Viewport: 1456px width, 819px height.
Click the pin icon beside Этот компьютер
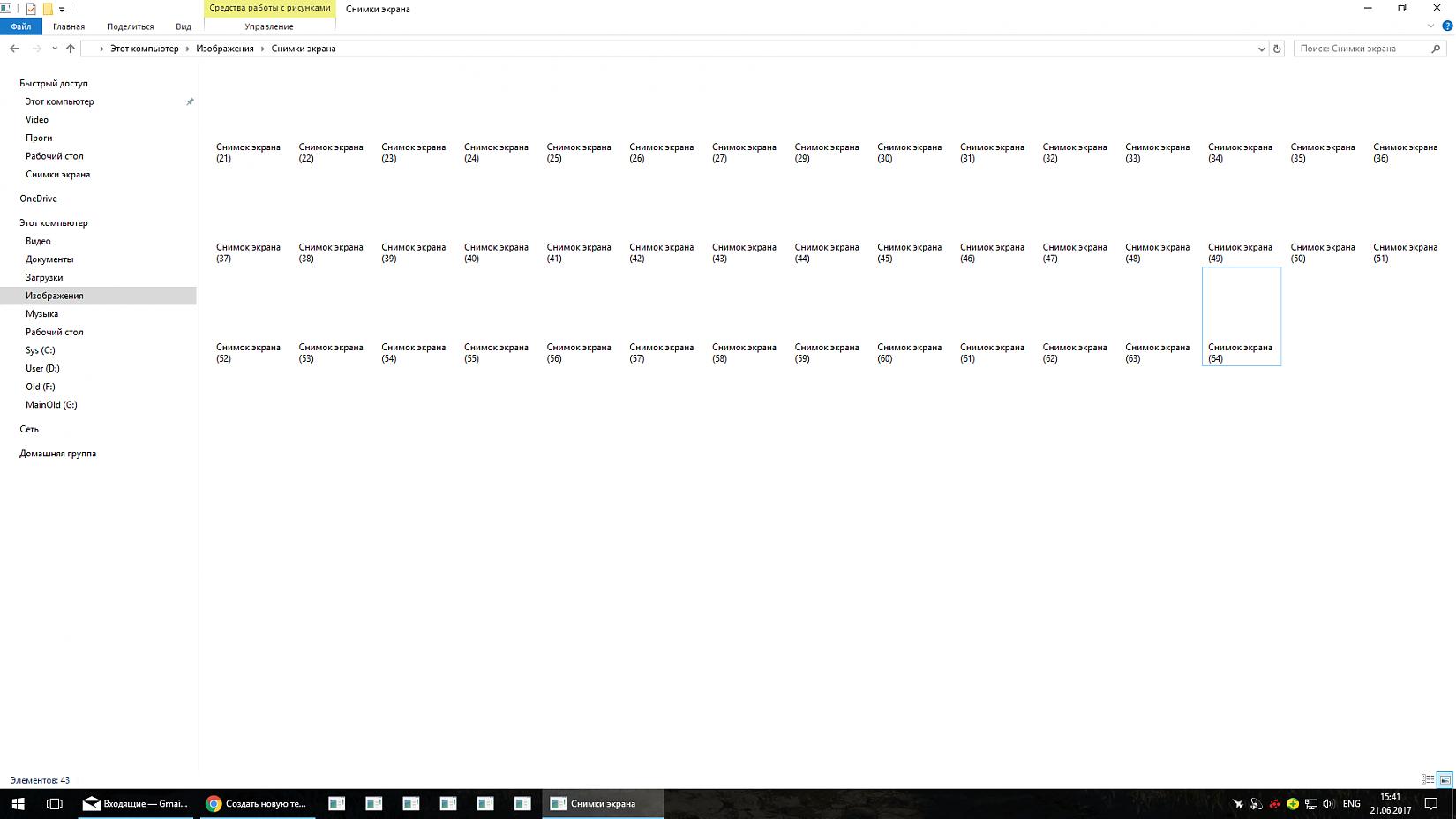tap(190, 101)
